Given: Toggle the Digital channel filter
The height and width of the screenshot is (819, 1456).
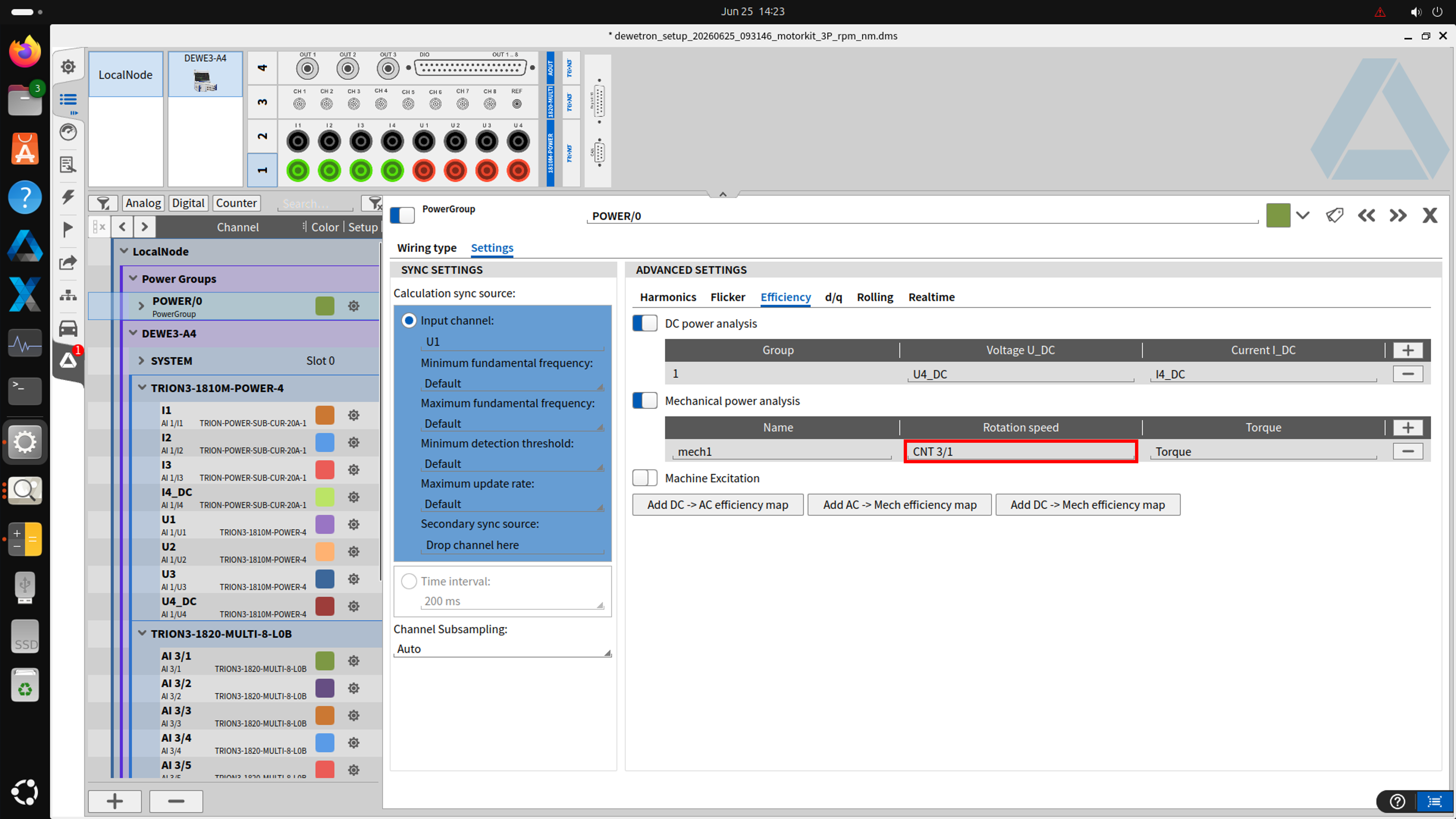Looking at the screenshot, I should pyautogui.click(x=188, y=203).
